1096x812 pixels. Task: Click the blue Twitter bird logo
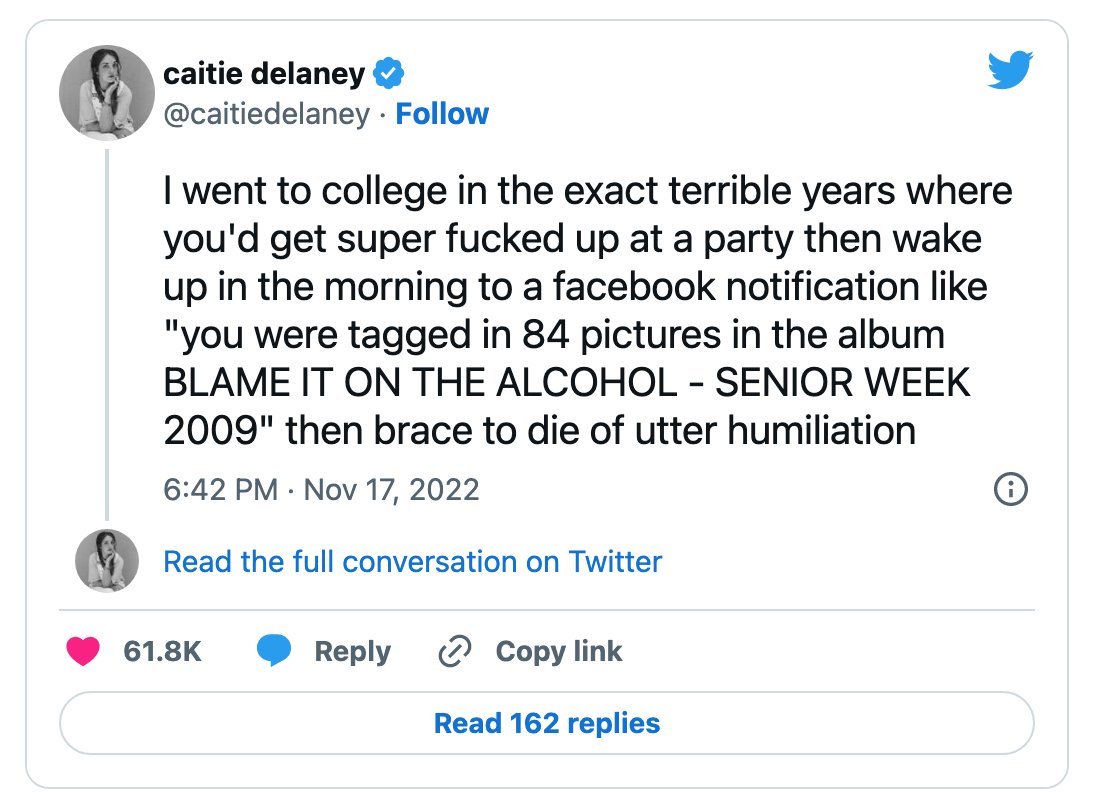pyautogui.click(x=1010, y=69)
